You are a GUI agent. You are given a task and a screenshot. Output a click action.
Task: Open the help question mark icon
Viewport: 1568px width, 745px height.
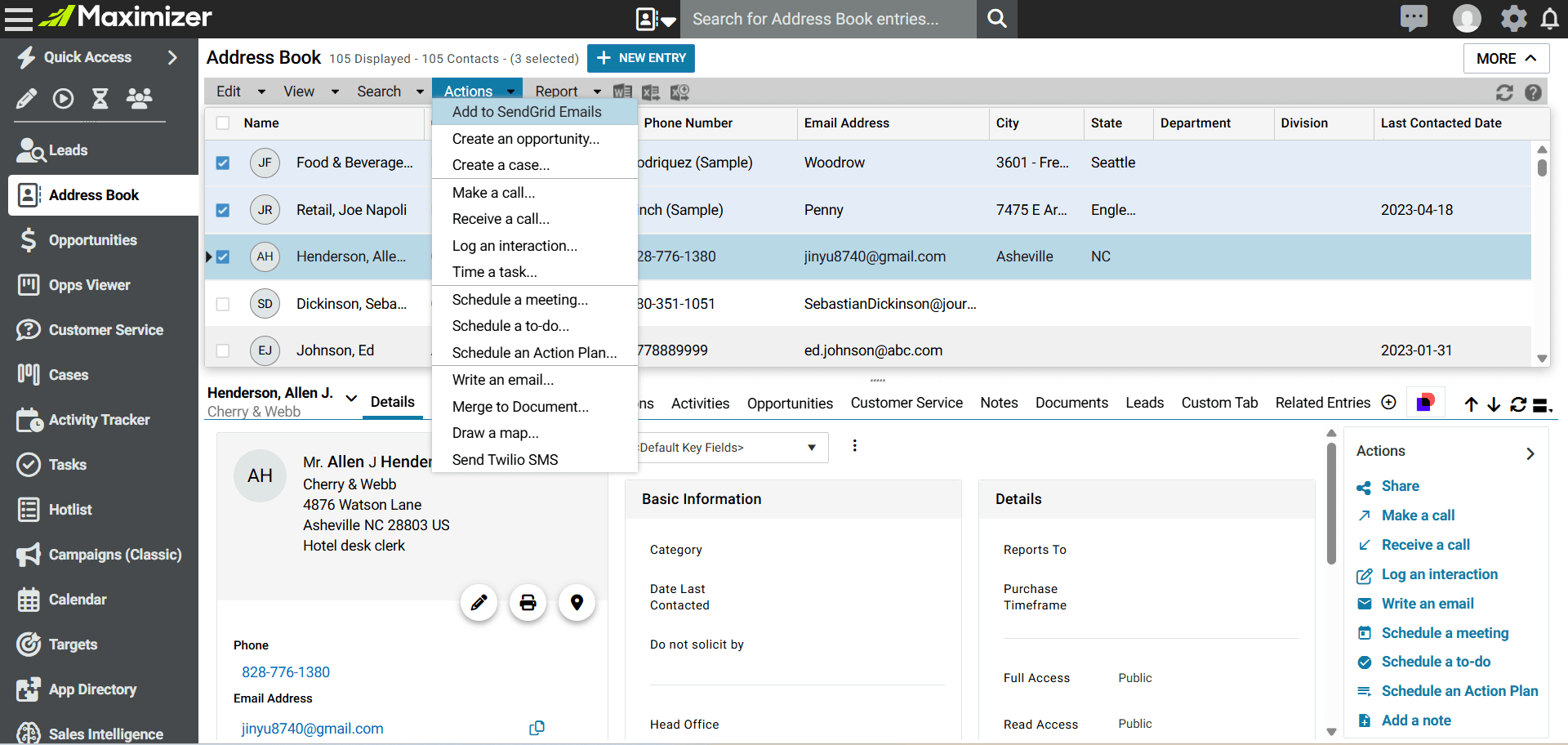pyautogui.click(x=1533, y=92)
